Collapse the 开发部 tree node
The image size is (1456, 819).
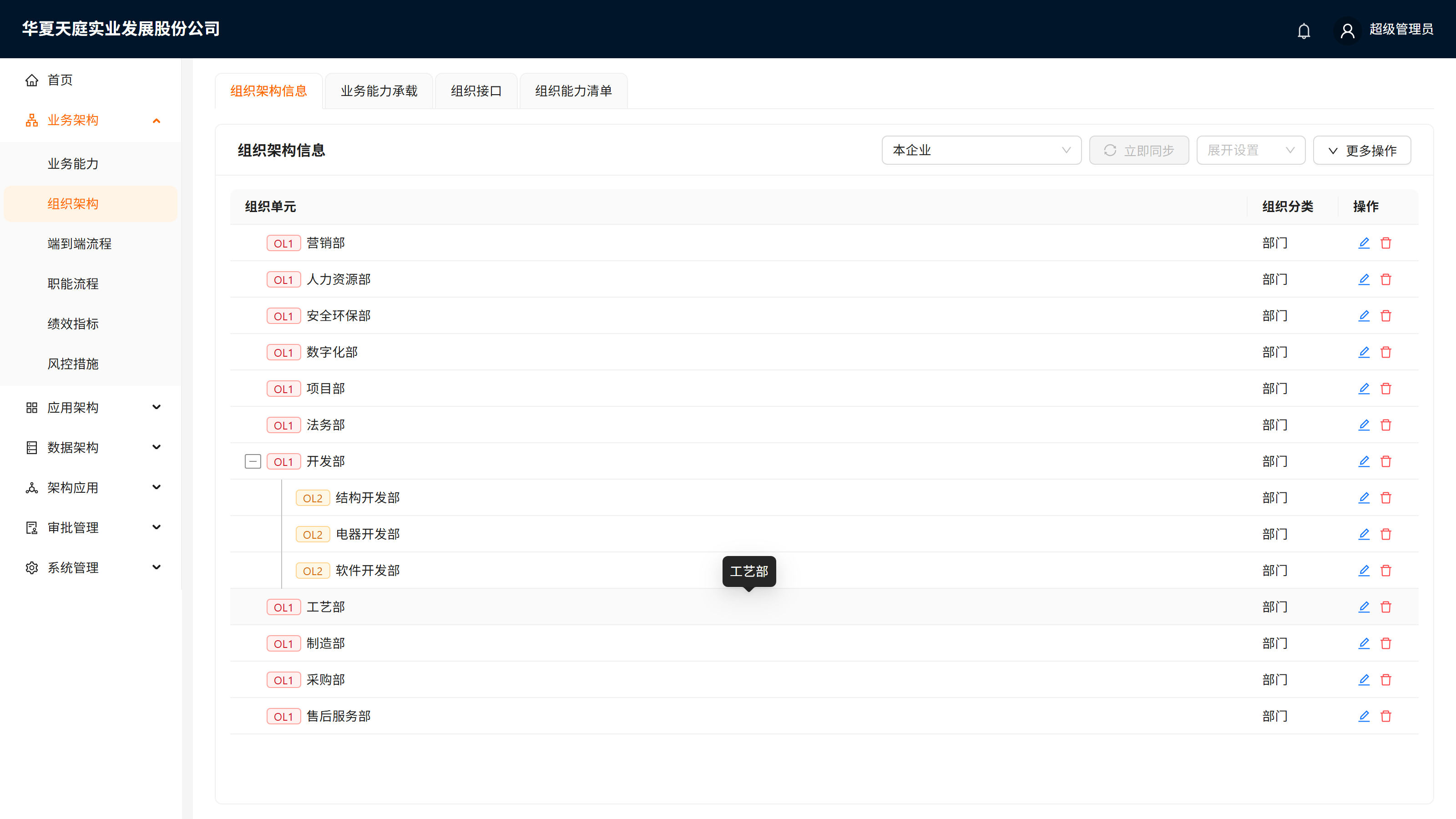[253, 461]
